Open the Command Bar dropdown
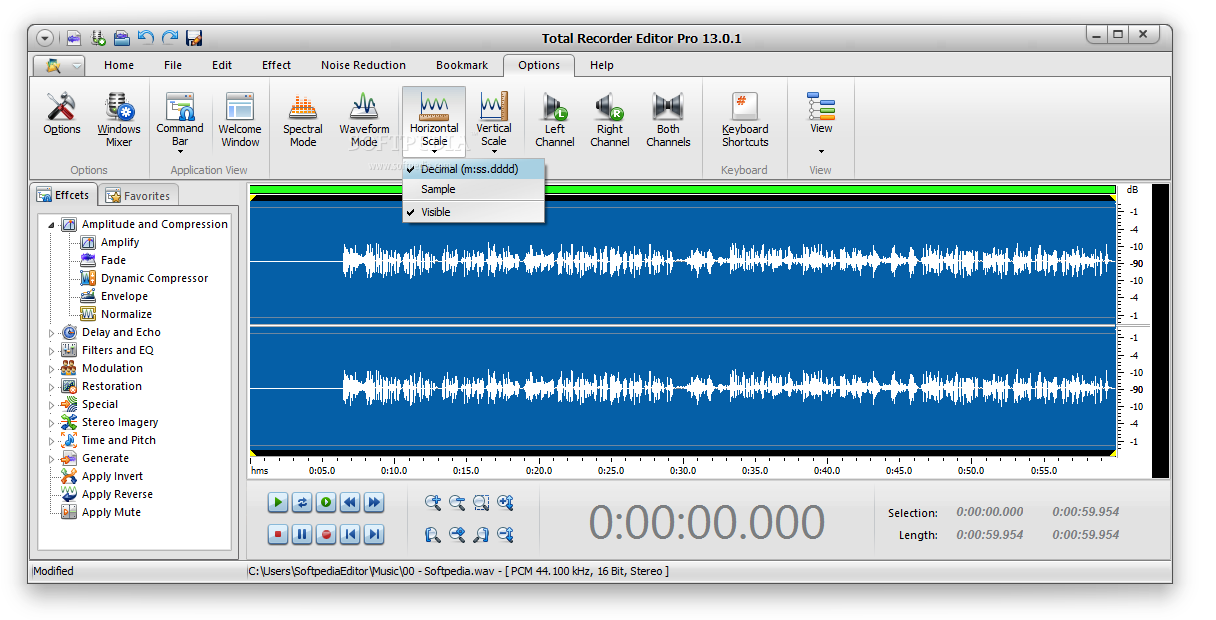Viewport: 1216px width, 620px height. 180,121
